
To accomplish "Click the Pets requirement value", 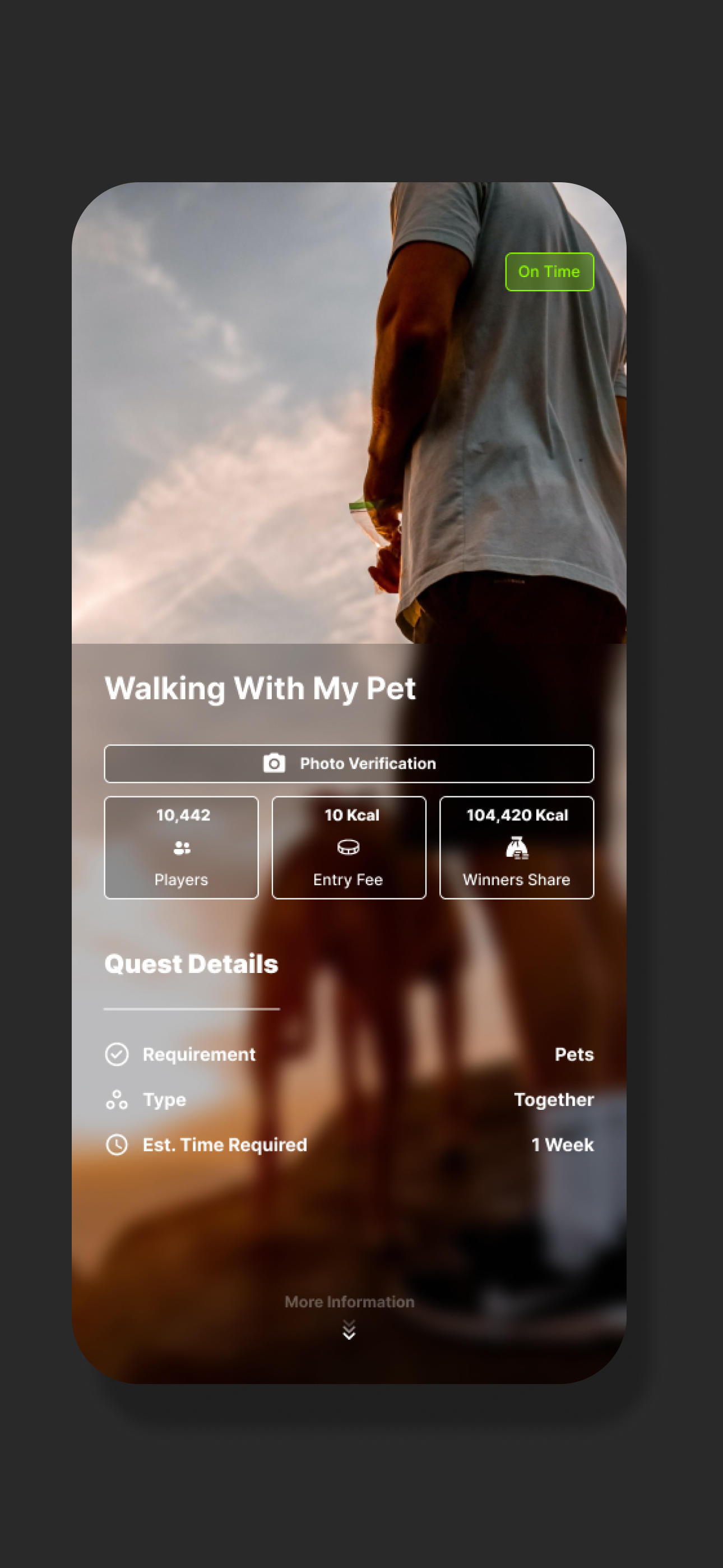I will pyautogui.click(x=574, y=1054).
